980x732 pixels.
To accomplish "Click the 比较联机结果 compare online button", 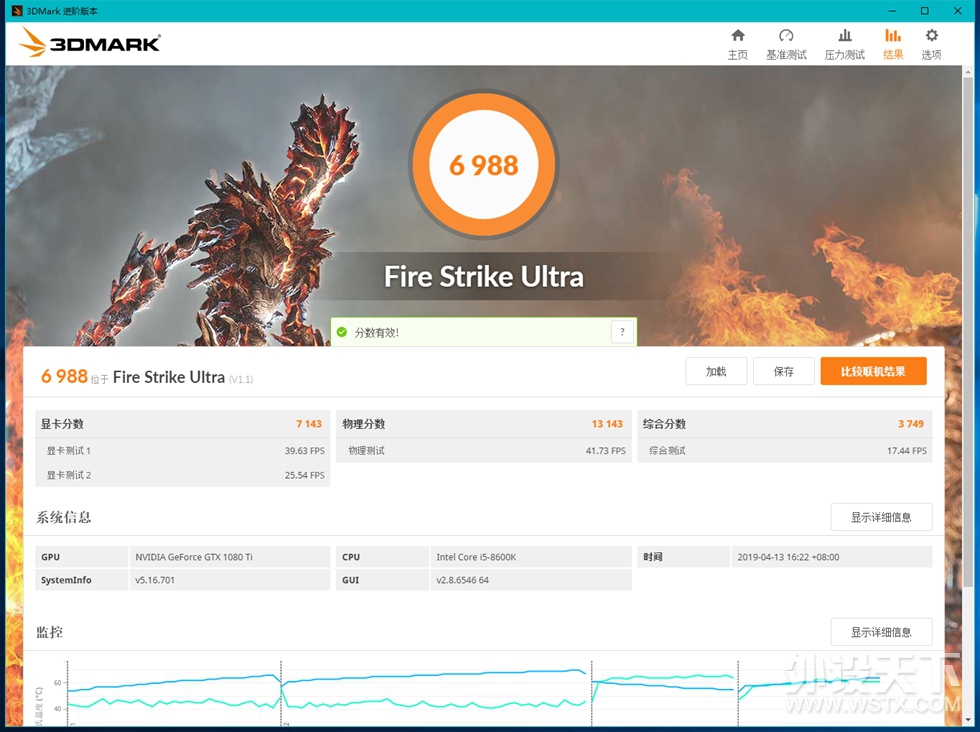I will click(x=873, y=371).
